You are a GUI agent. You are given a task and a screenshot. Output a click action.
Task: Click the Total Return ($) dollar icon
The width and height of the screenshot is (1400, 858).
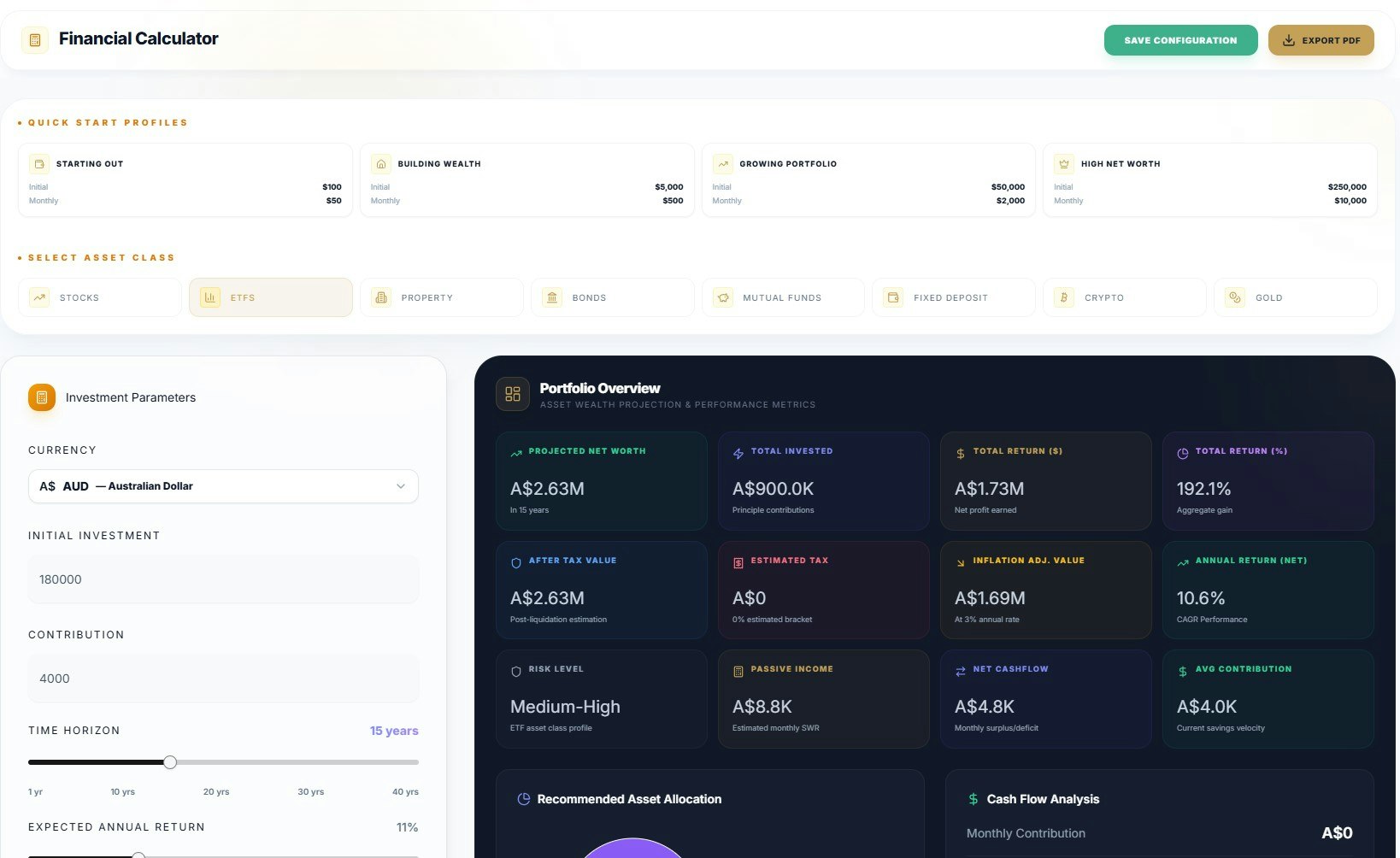pyautogui.click(x=961, y=454)
